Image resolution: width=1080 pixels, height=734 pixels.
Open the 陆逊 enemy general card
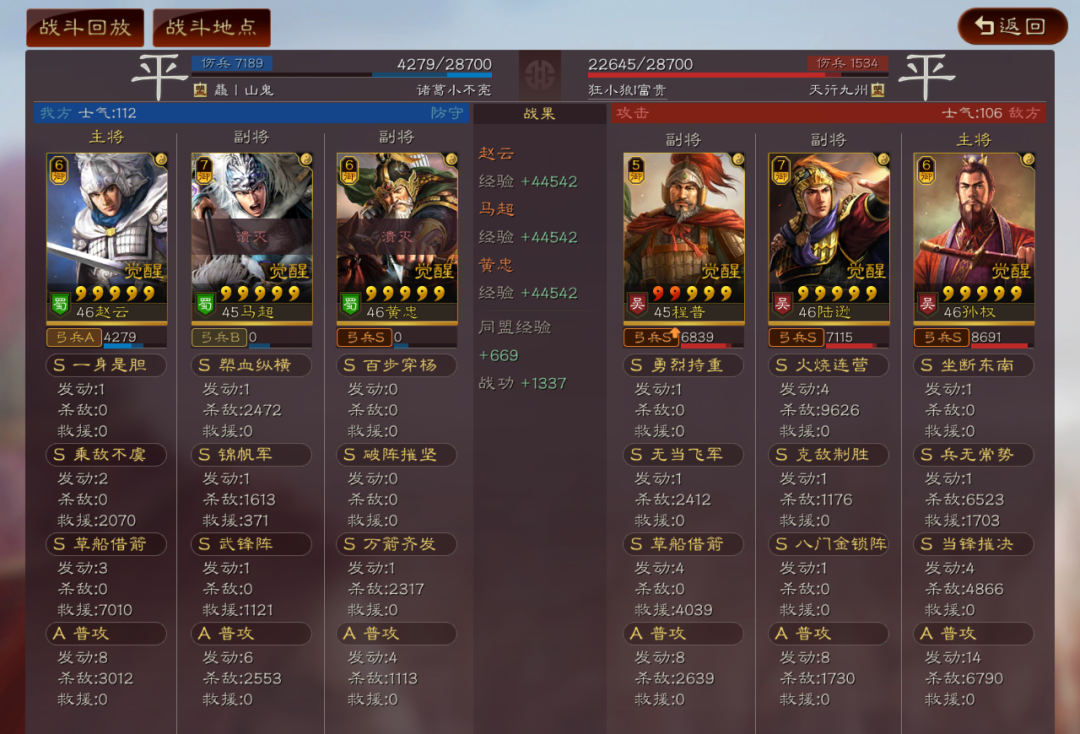pos(829,238)
